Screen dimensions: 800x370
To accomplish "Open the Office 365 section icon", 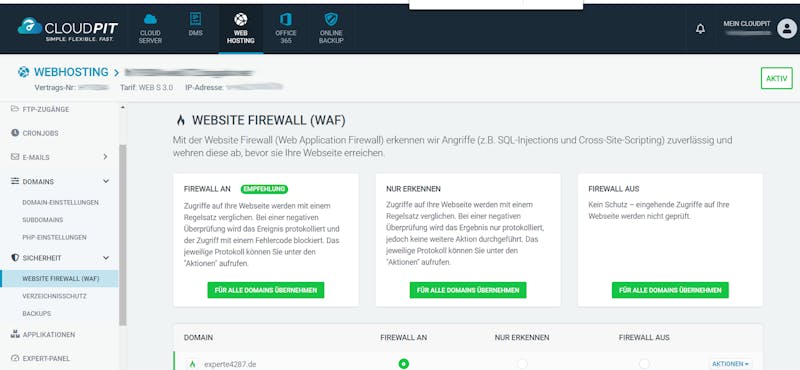I will click(286, 19).
